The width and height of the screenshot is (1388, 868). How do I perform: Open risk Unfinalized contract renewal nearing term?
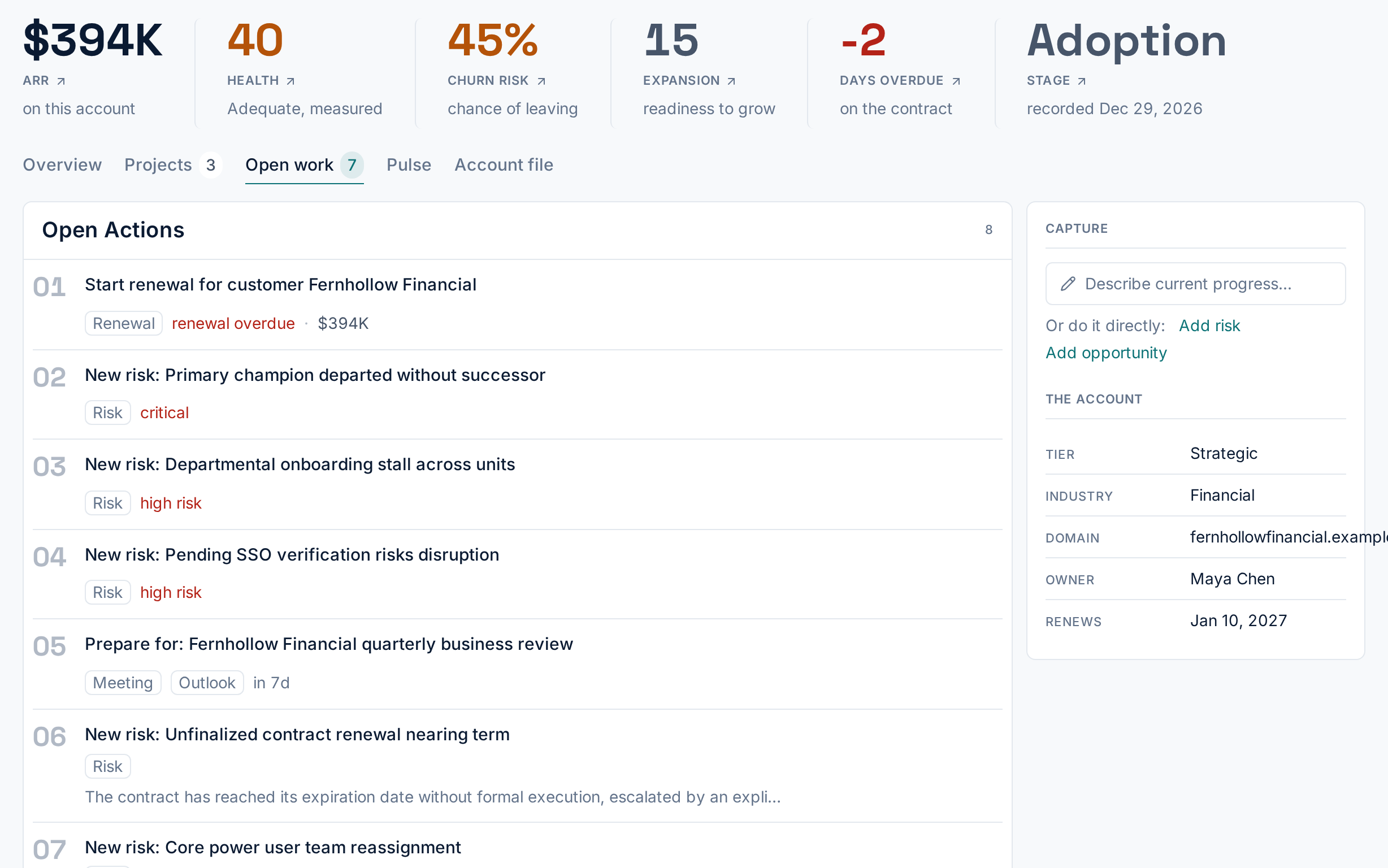tap(297, 734)
